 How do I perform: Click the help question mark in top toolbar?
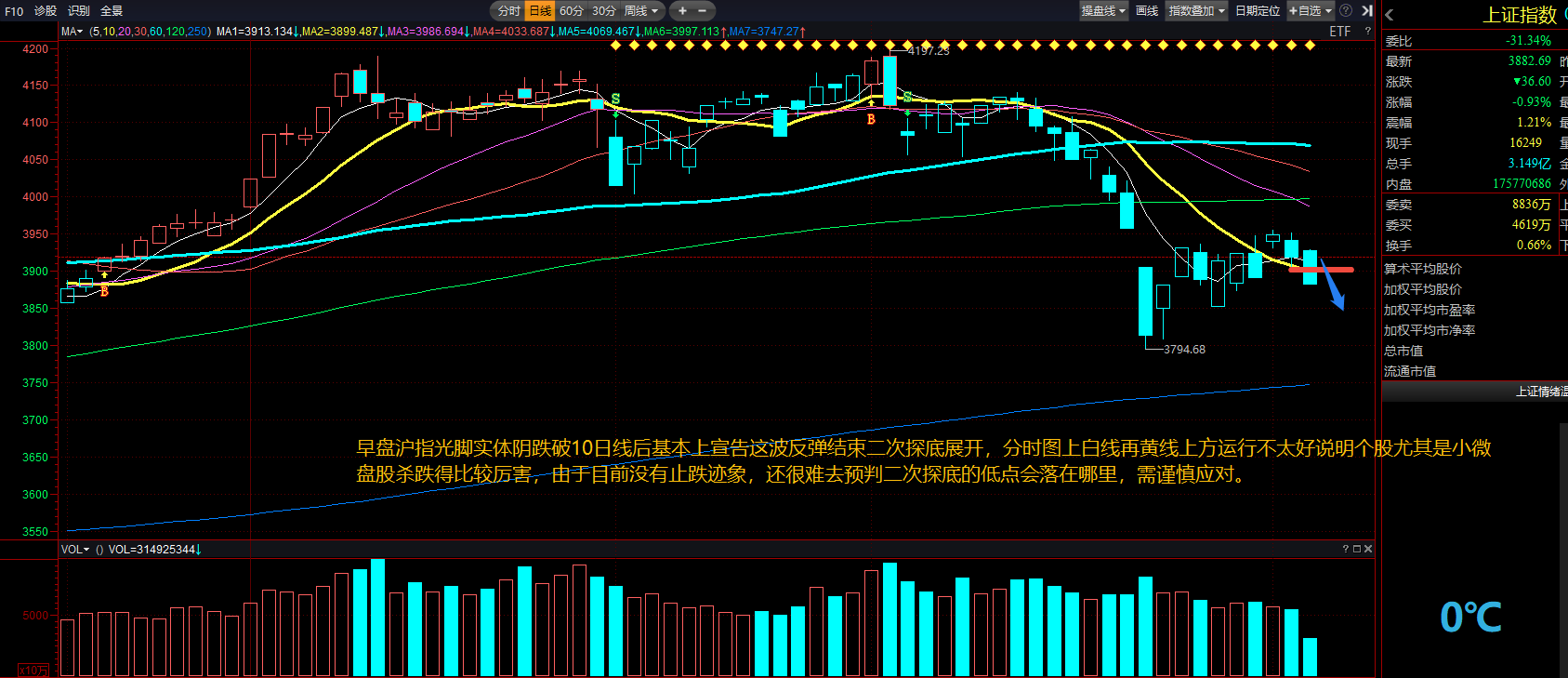tap(1345, 11)
